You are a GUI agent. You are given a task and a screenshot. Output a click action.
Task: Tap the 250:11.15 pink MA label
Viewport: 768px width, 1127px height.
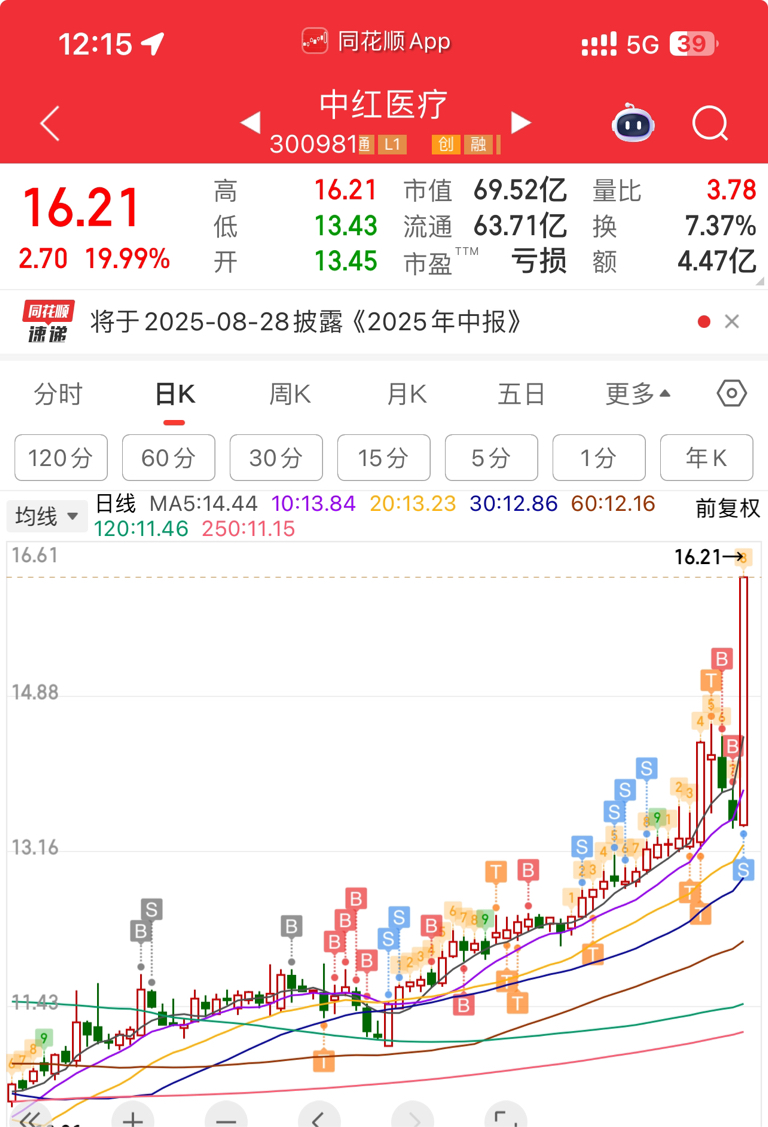coord(249,529)
